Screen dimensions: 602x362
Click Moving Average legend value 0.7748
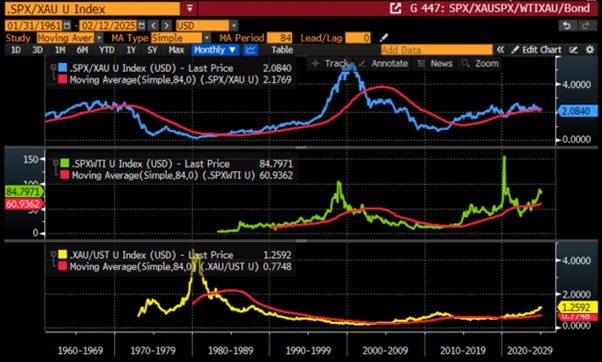(x=277, y=267)
